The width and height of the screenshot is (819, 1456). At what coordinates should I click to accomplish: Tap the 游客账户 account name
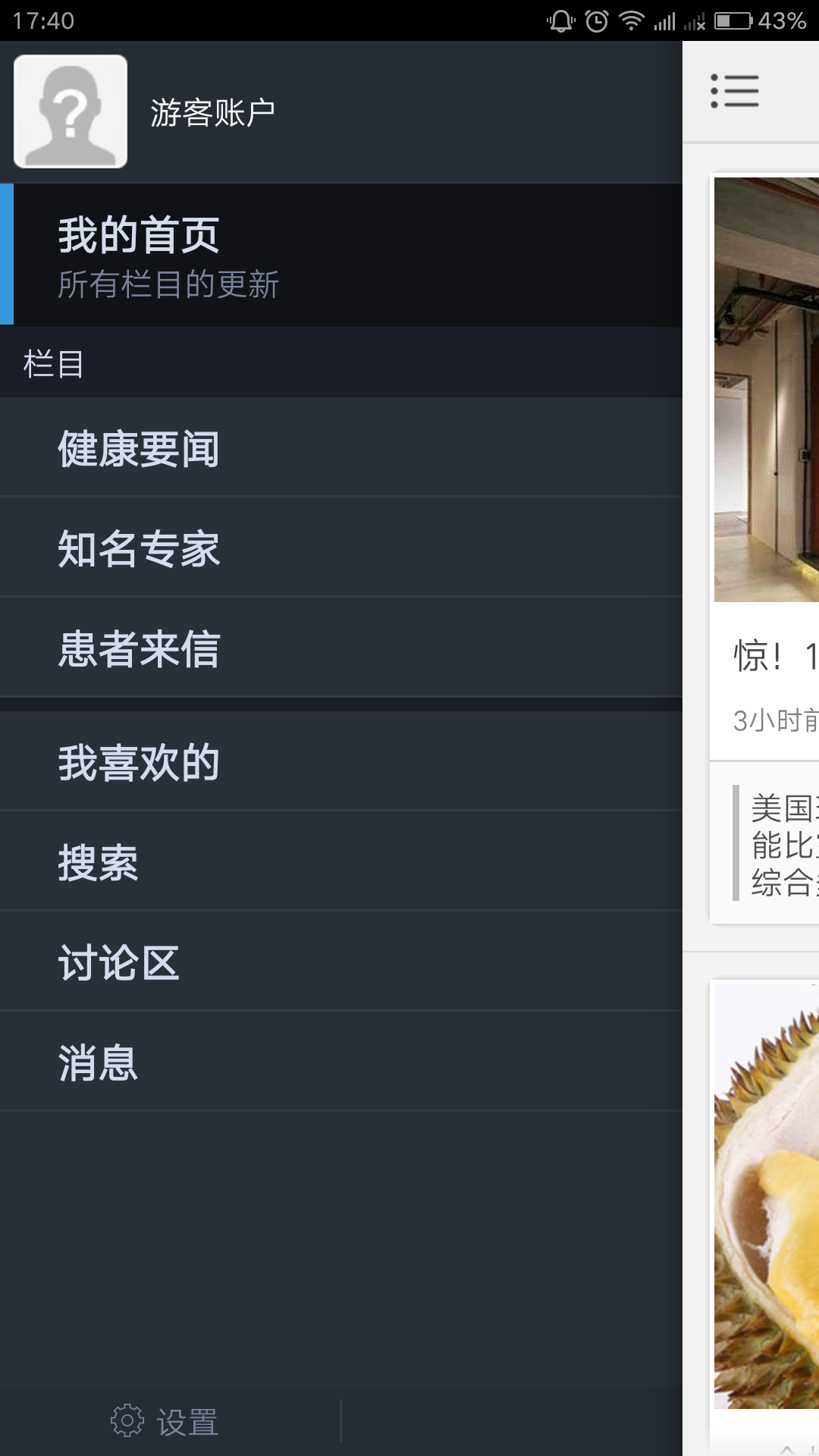(212, 113)
